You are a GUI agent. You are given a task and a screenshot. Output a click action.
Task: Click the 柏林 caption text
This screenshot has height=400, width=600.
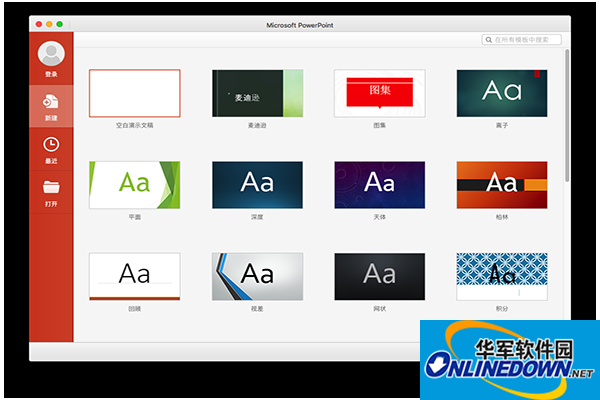pos(502,217)
